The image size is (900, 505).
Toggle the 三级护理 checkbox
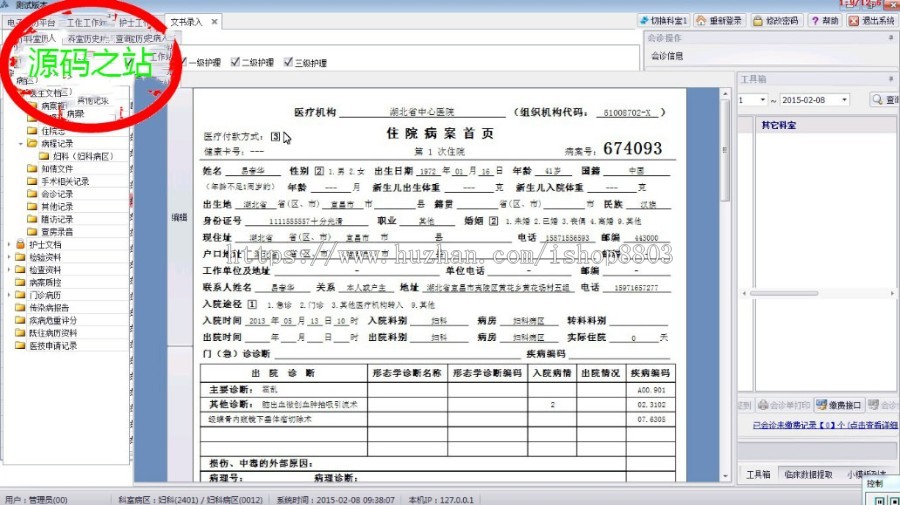tap(288, 63)
